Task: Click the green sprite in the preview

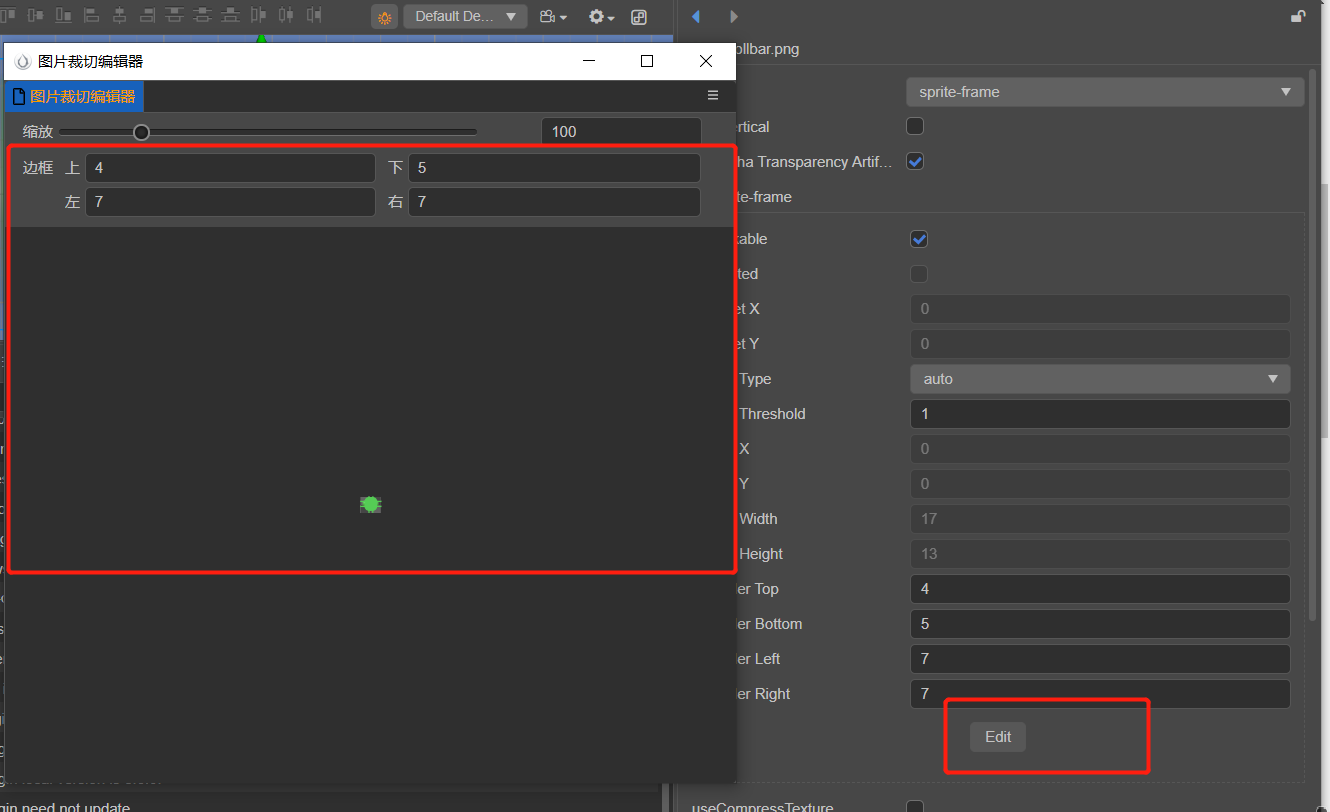Action: point(371,505)
